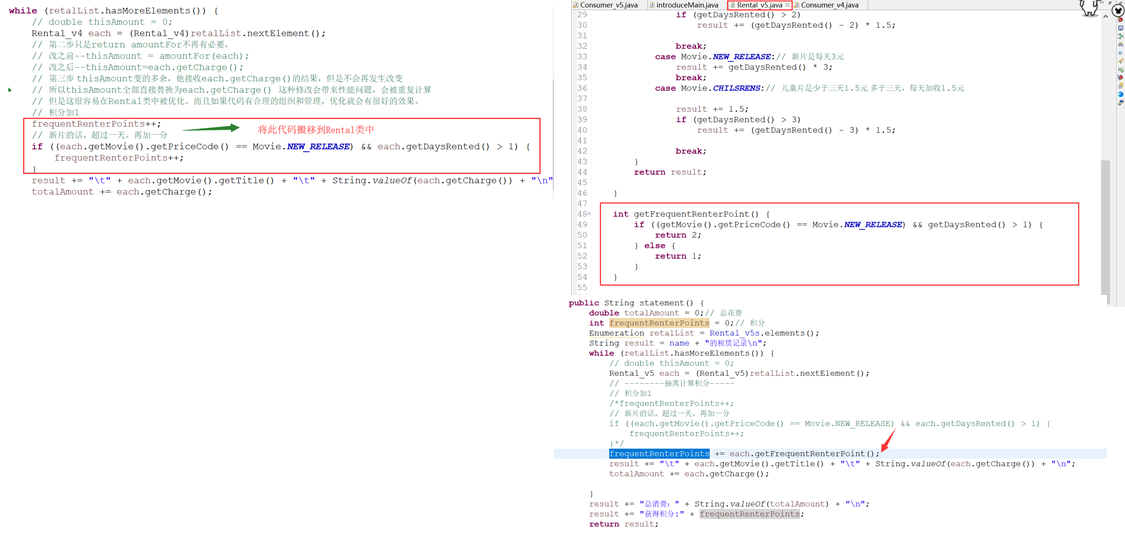Click the Consumer_v4.java tab file icon
Screen dimensions: 1125x533
coord(797,5)
